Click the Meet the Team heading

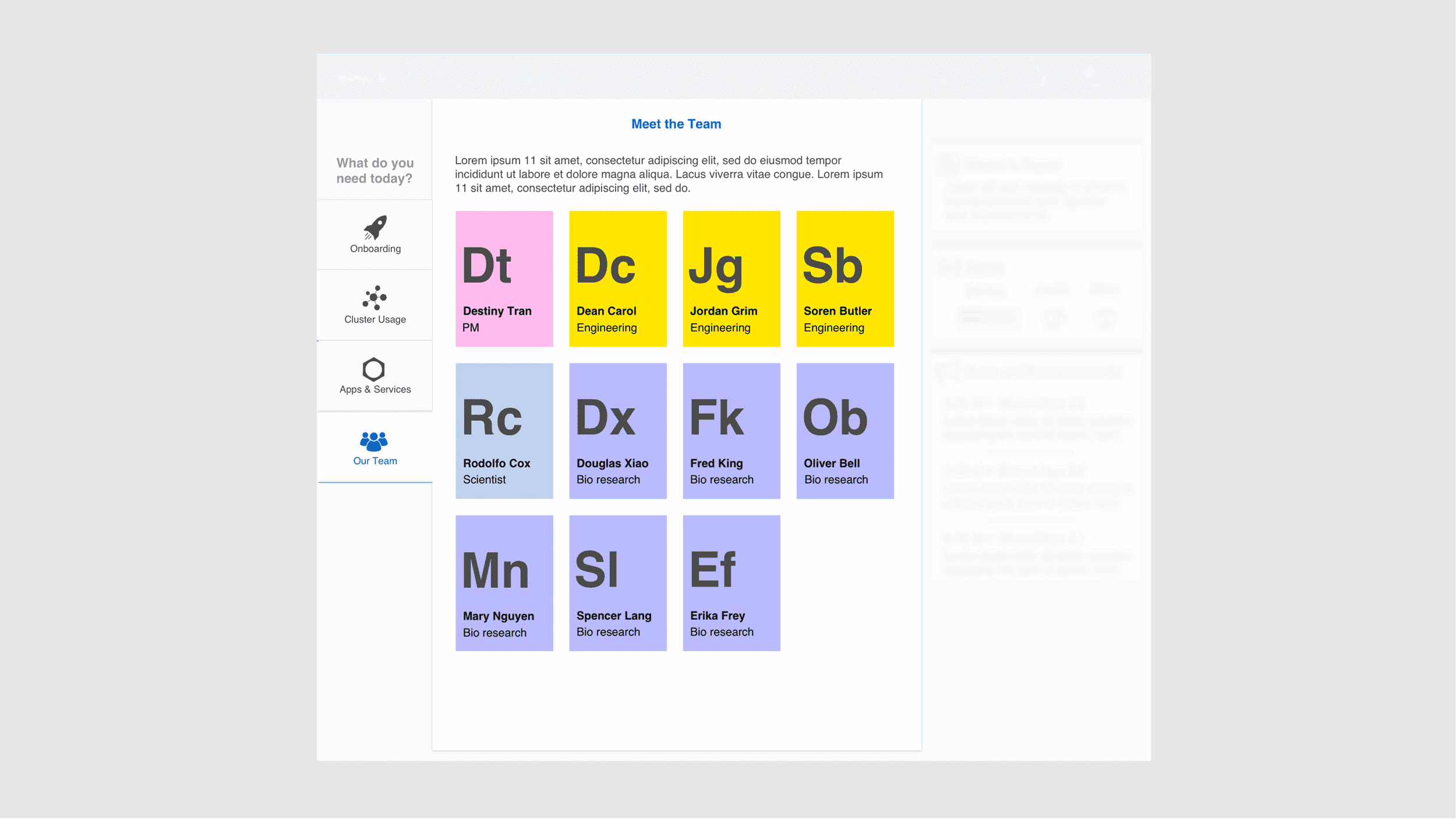point(676,124)
